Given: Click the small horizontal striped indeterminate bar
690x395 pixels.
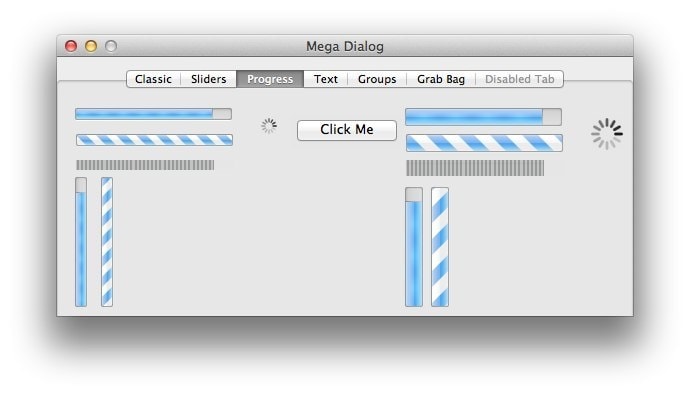Looking at the screenshot, I should (x=154, y=140).
